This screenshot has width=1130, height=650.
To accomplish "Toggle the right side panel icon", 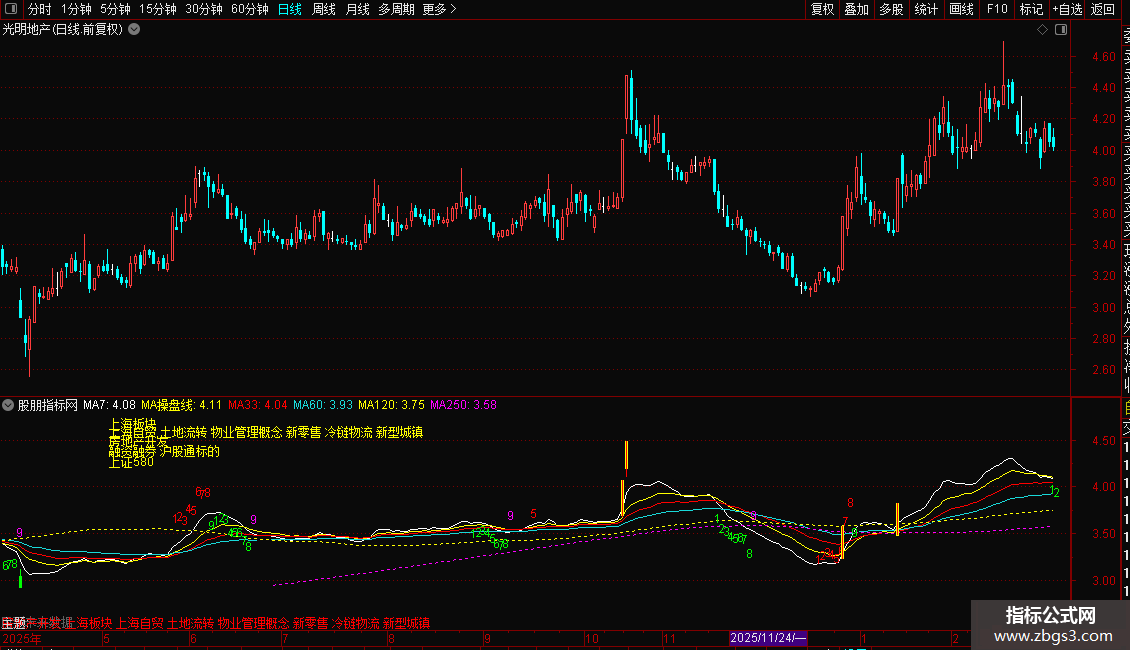I will coord(1061,30).
